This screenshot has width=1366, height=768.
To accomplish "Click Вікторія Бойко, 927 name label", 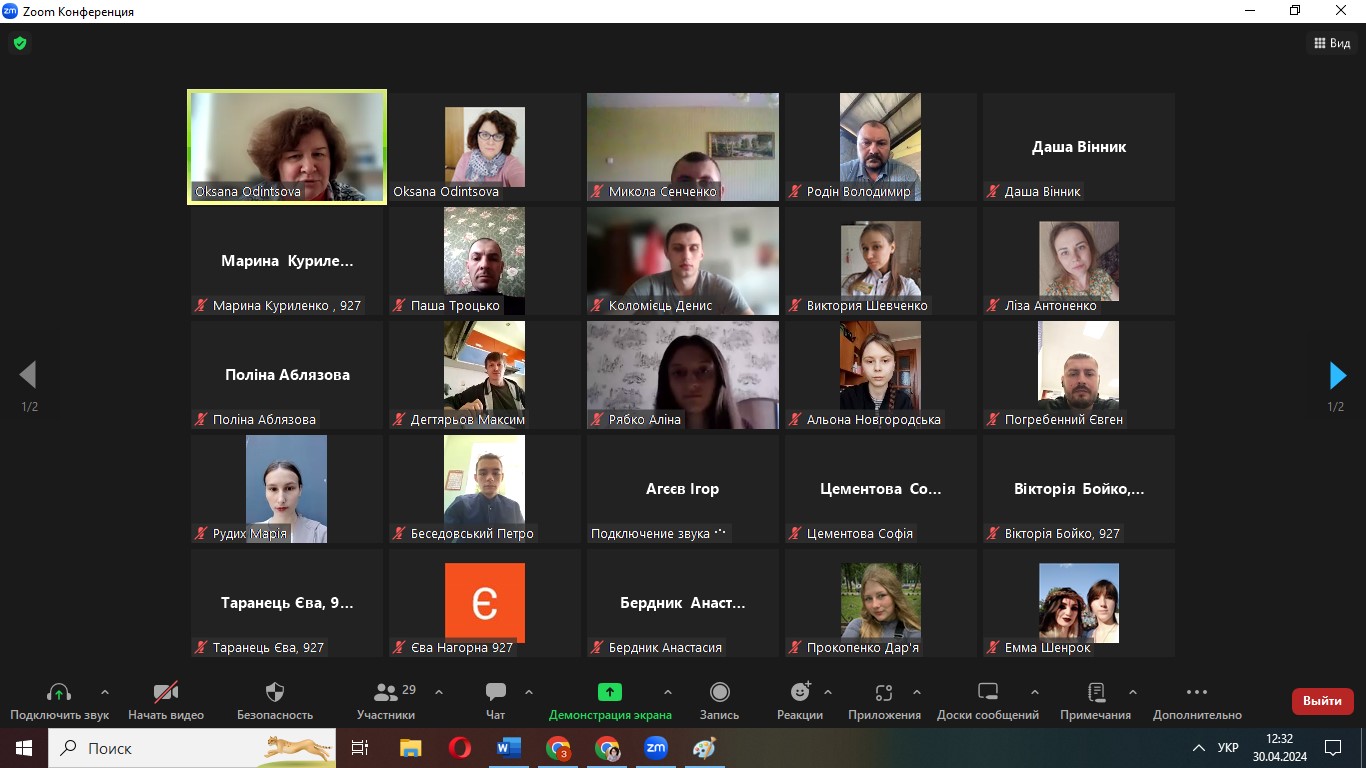I will click(x=1062, y=534).
